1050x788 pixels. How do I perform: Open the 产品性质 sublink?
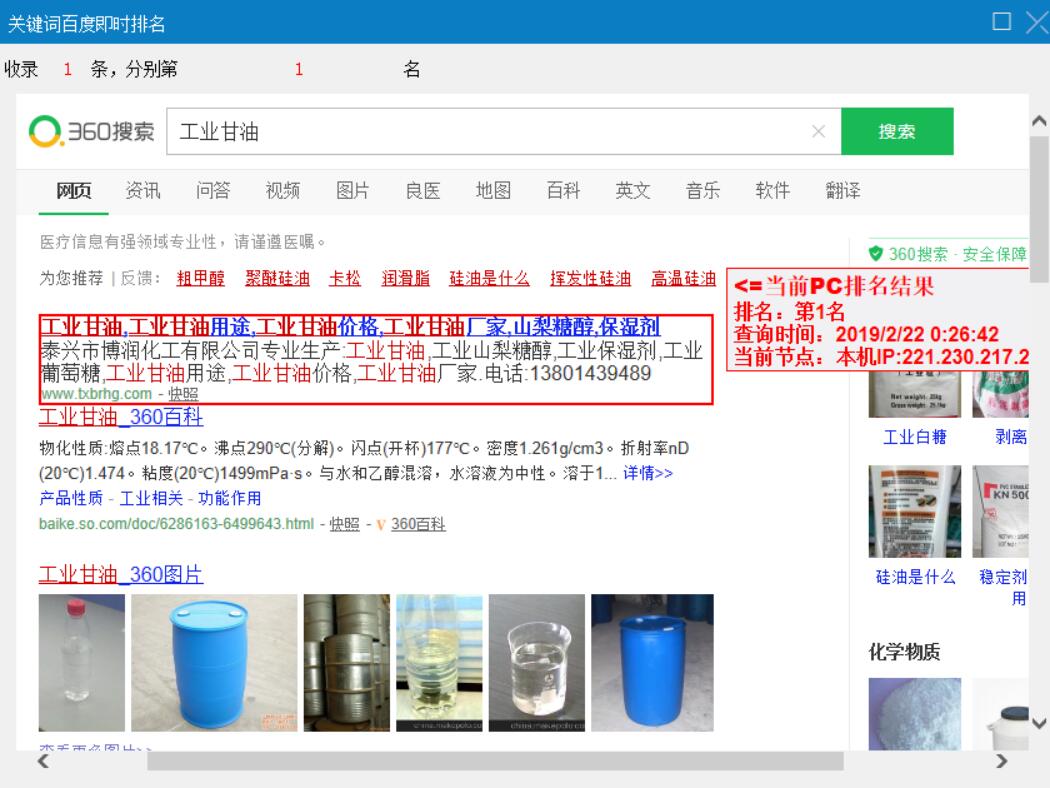click(x=71, y=498)
